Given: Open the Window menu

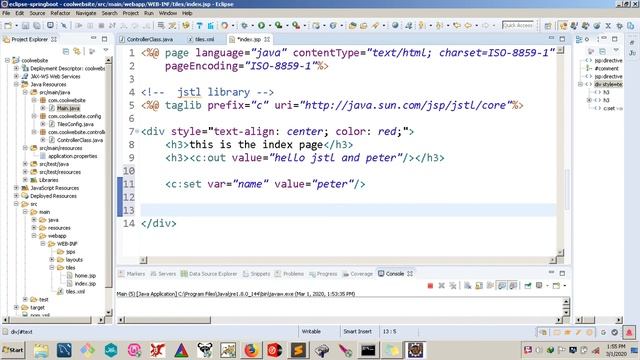Looking at the screenshot, I should [x=168, y=13].
